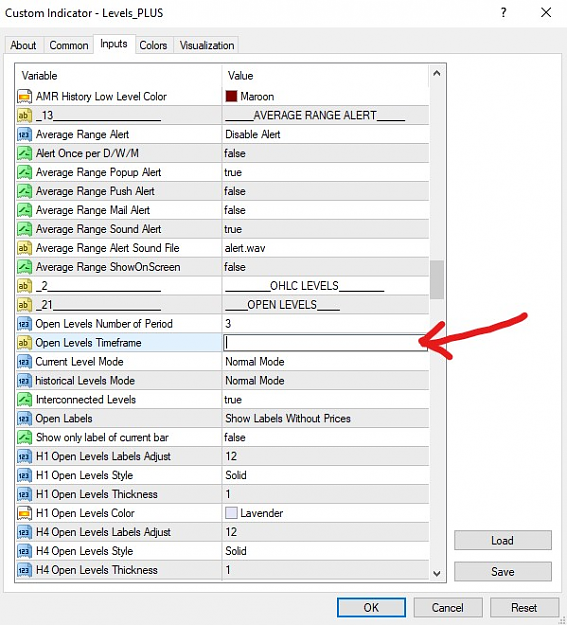The width and height of the screenshot is (567, 625).
Task: Click the integer icon beside H1 Open Levels Style
Action: (24, 475)
